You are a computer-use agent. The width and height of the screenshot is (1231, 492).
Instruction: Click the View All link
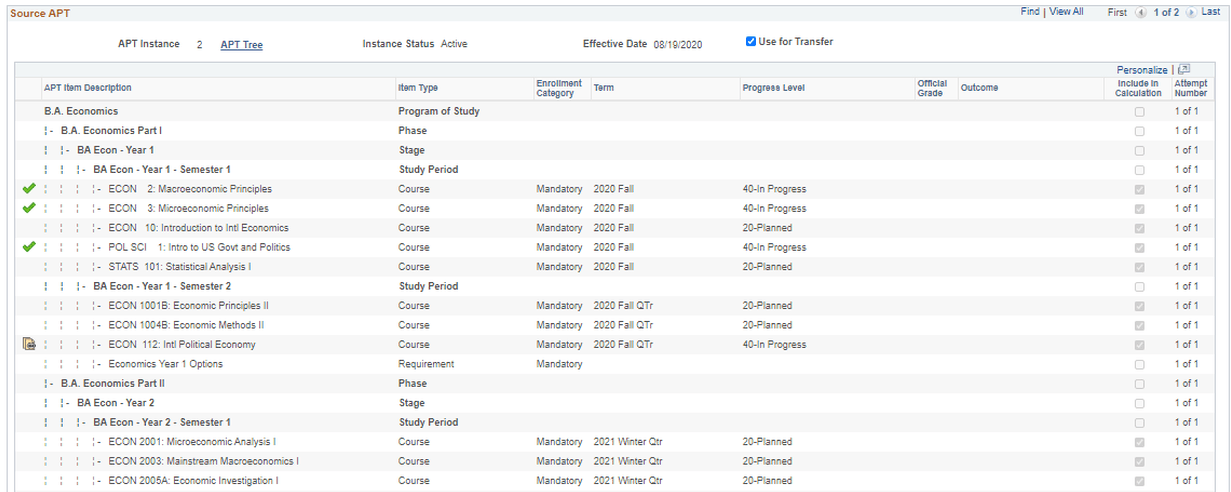[x=1065, y=12]
